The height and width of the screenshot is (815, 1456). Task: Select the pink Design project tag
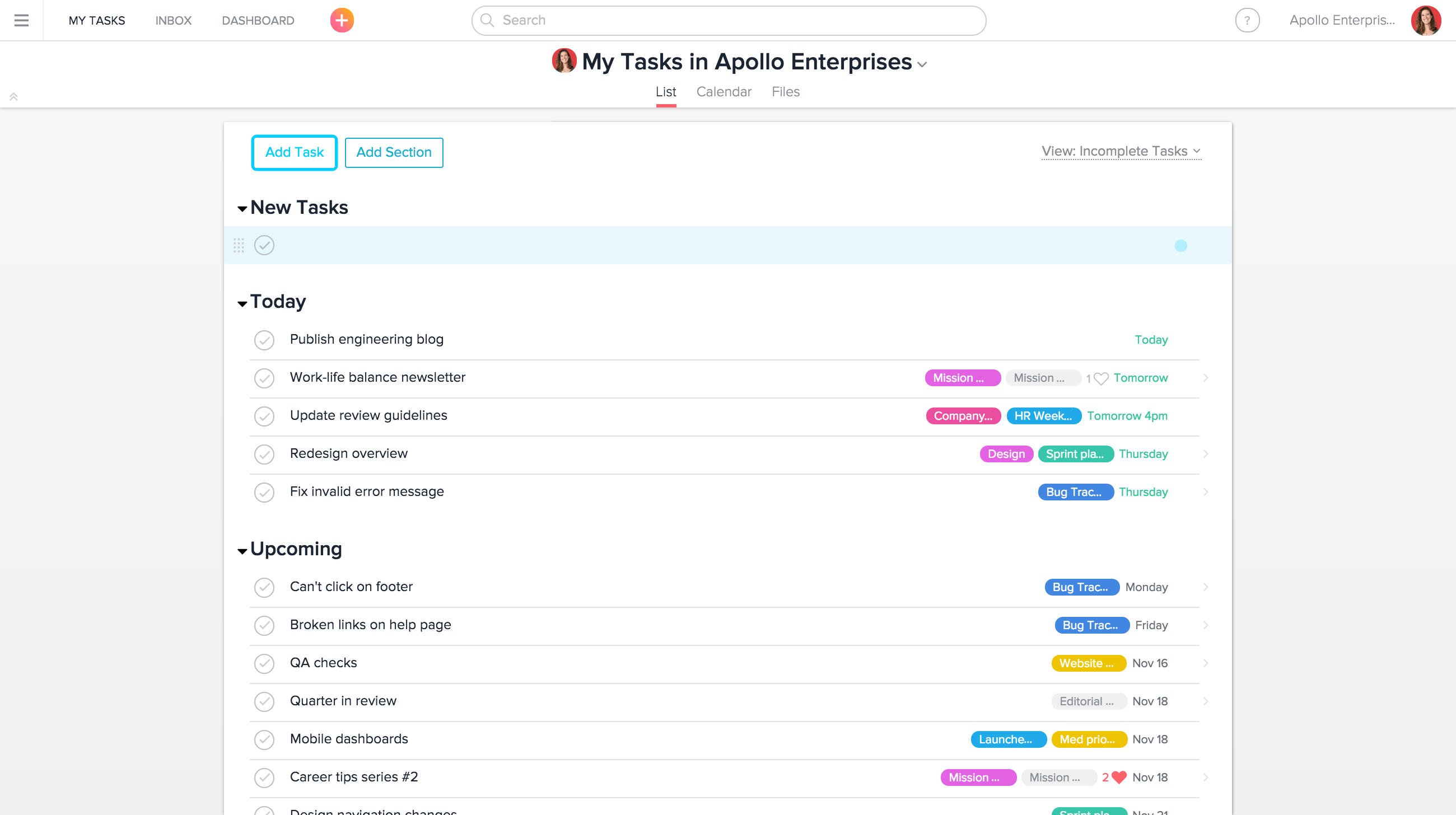tap(1006, 453)
